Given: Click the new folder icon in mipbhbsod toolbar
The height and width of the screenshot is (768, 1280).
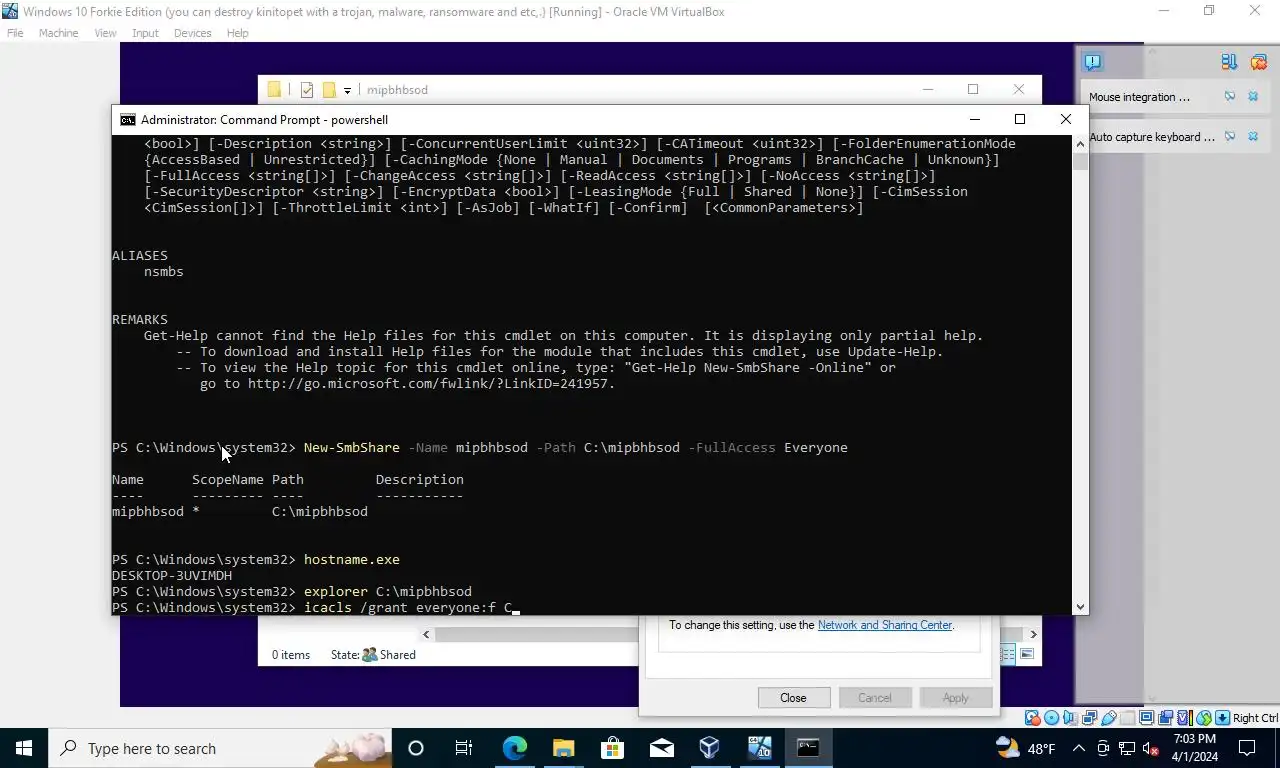Looking at the screenshot, I should pyautogui.click(x=328, y=90).
